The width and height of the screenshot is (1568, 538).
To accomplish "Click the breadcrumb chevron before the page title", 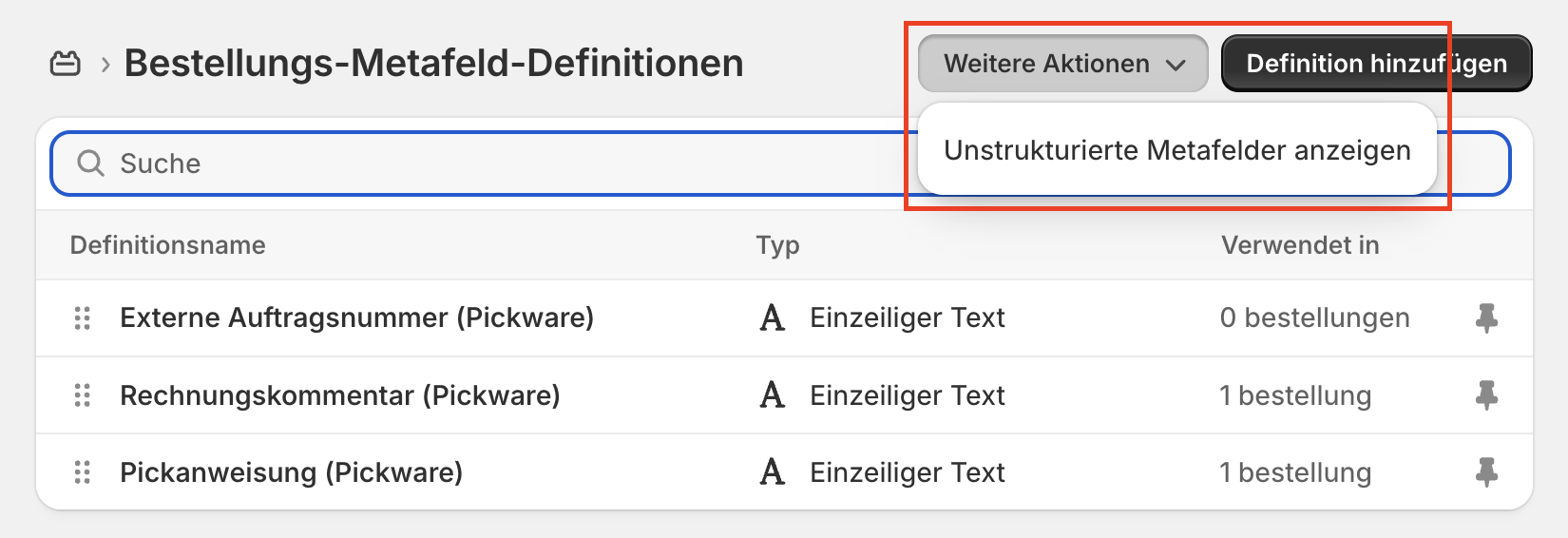I will (x=105, y=65).
